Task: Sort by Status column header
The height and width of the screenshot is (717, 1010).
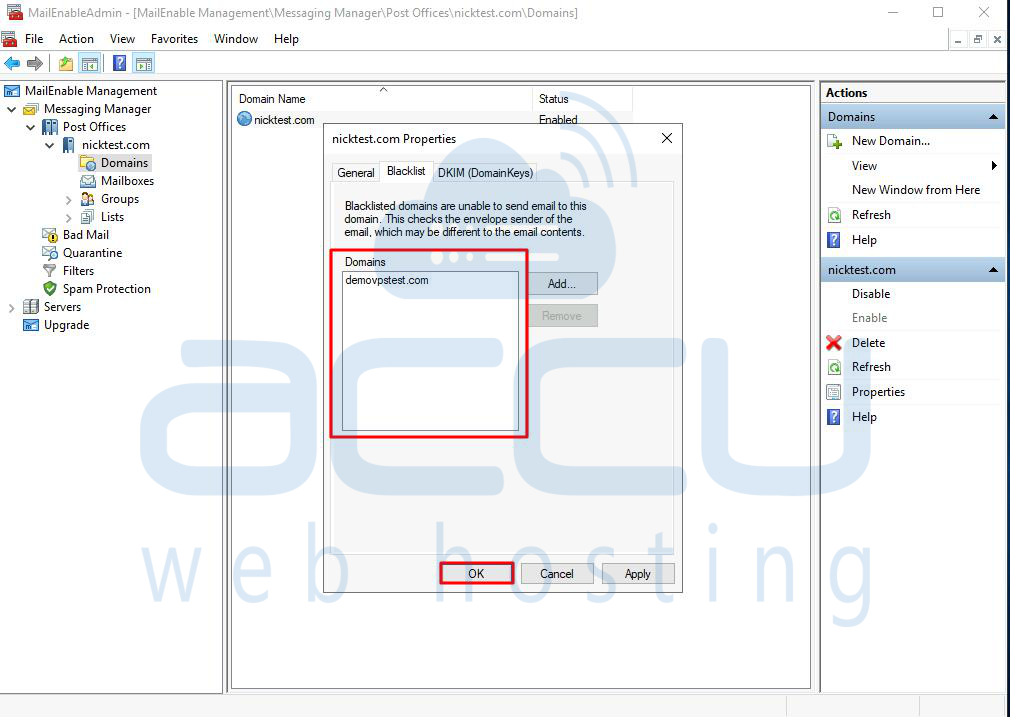Action: coord(582,99)
